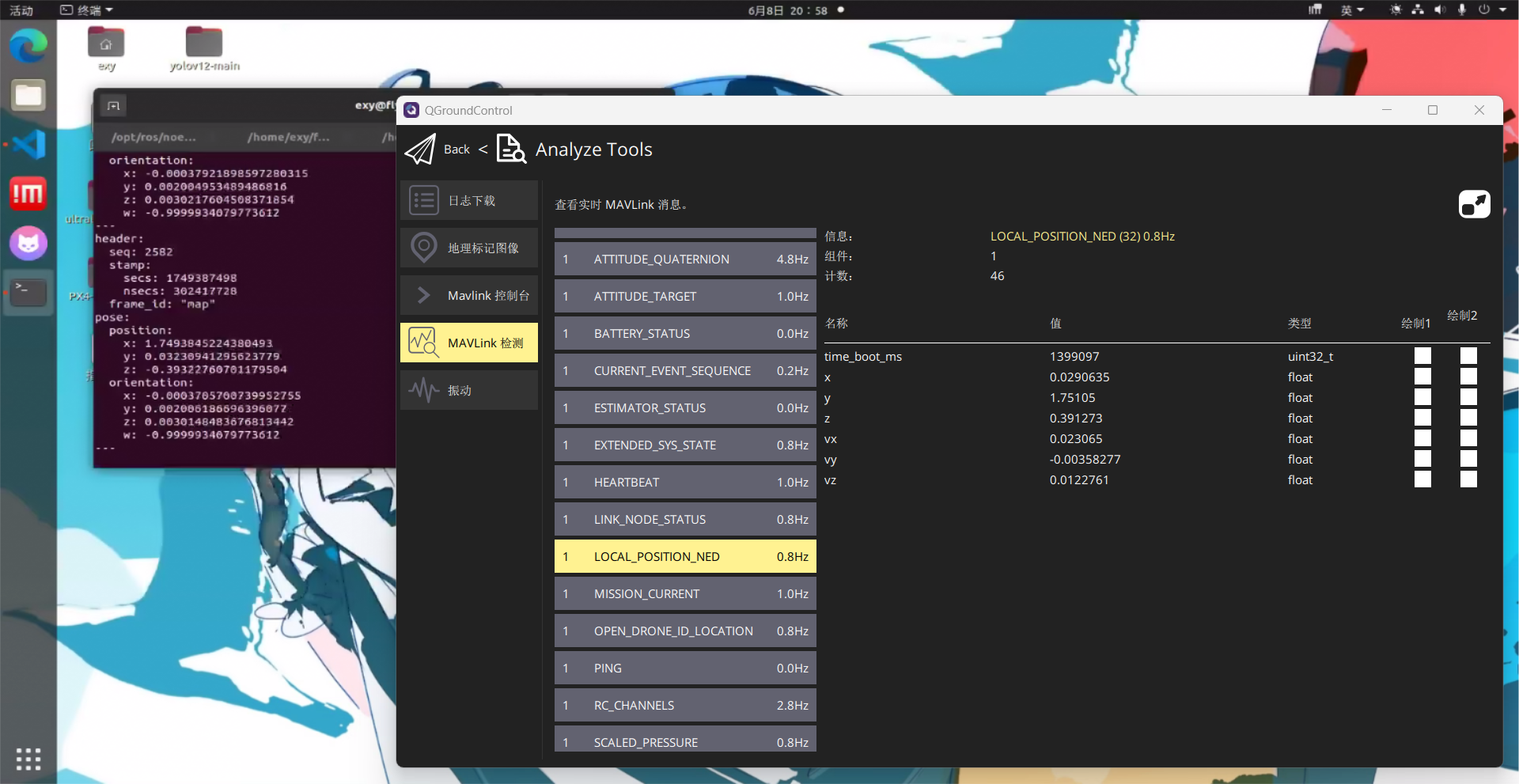Click the Analyze Tools document icon
This screenshot has width=1519, height=784.
pyautogui.click(x=511, y=149)
